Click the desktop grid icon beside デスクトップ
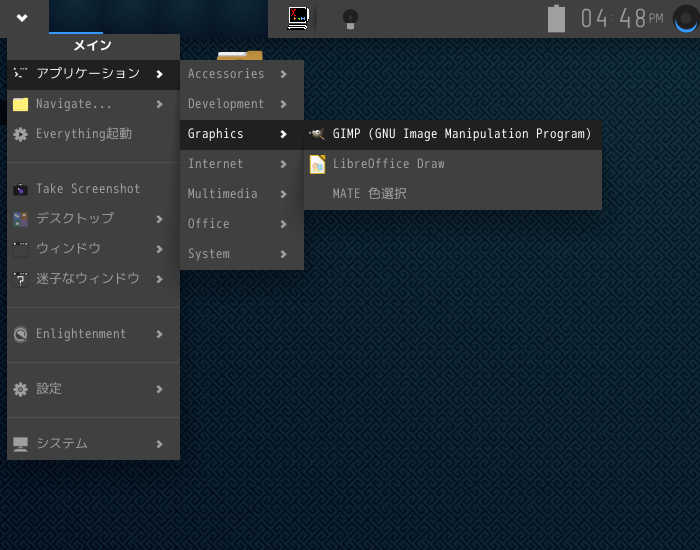 21,219
